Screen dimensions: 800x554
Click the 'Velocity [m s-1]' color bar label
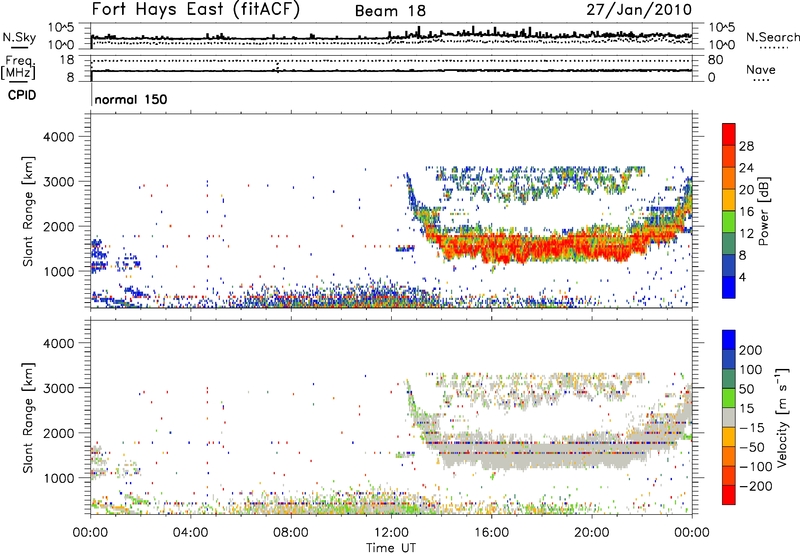pos(782,417)
